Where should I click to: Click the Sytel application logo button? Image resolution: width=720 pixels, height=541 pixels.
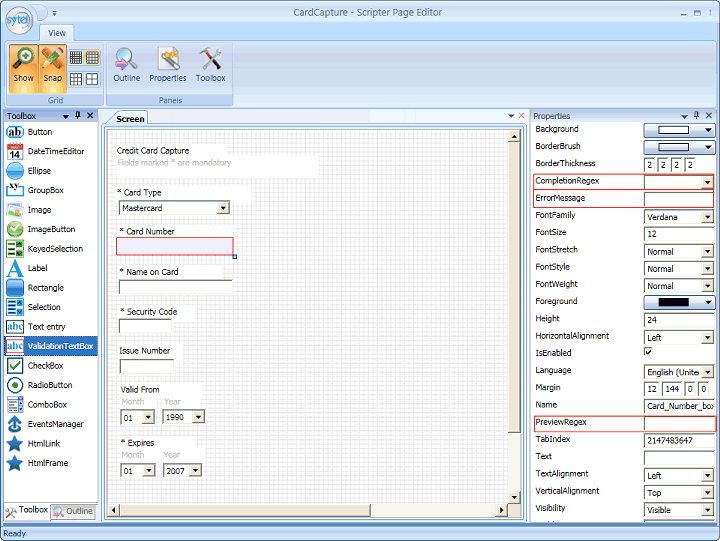click(18, 19)
